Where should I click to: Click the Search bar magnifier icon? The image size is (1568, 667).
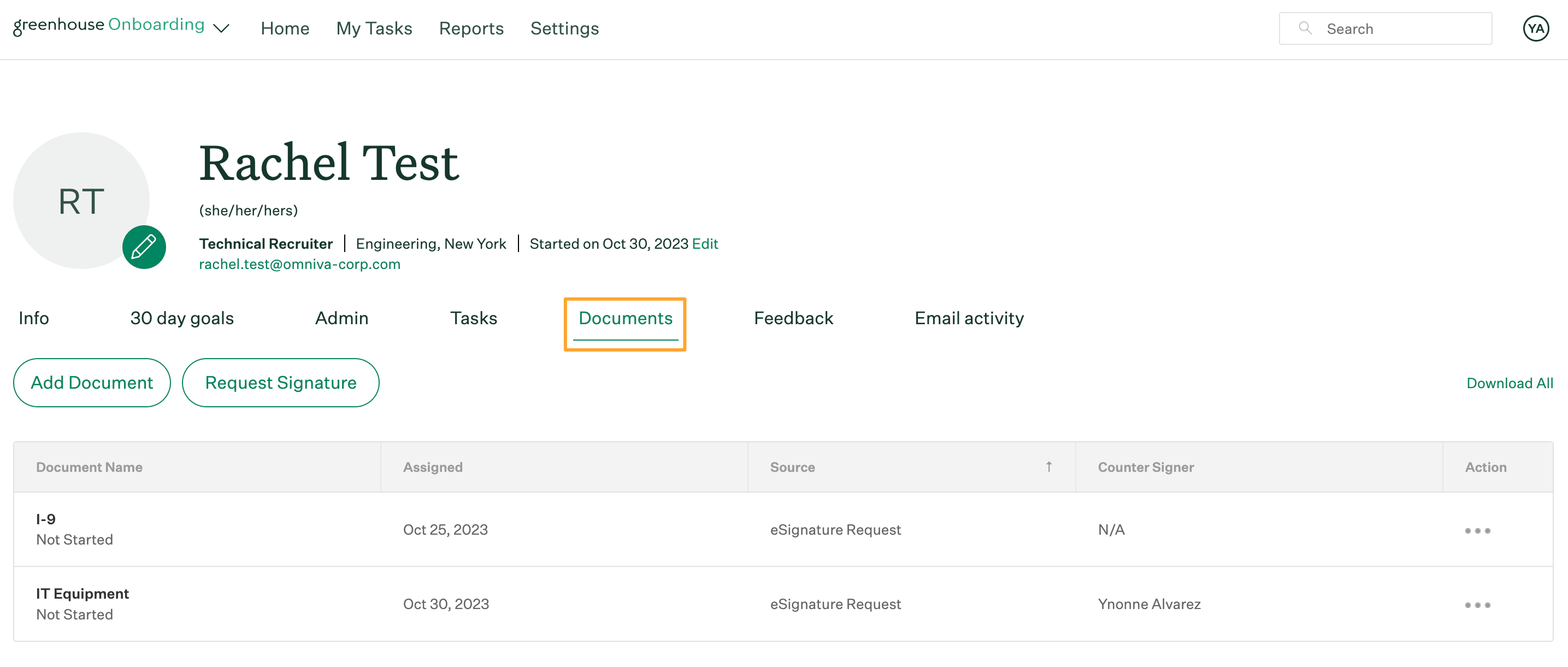(1304, 28)
